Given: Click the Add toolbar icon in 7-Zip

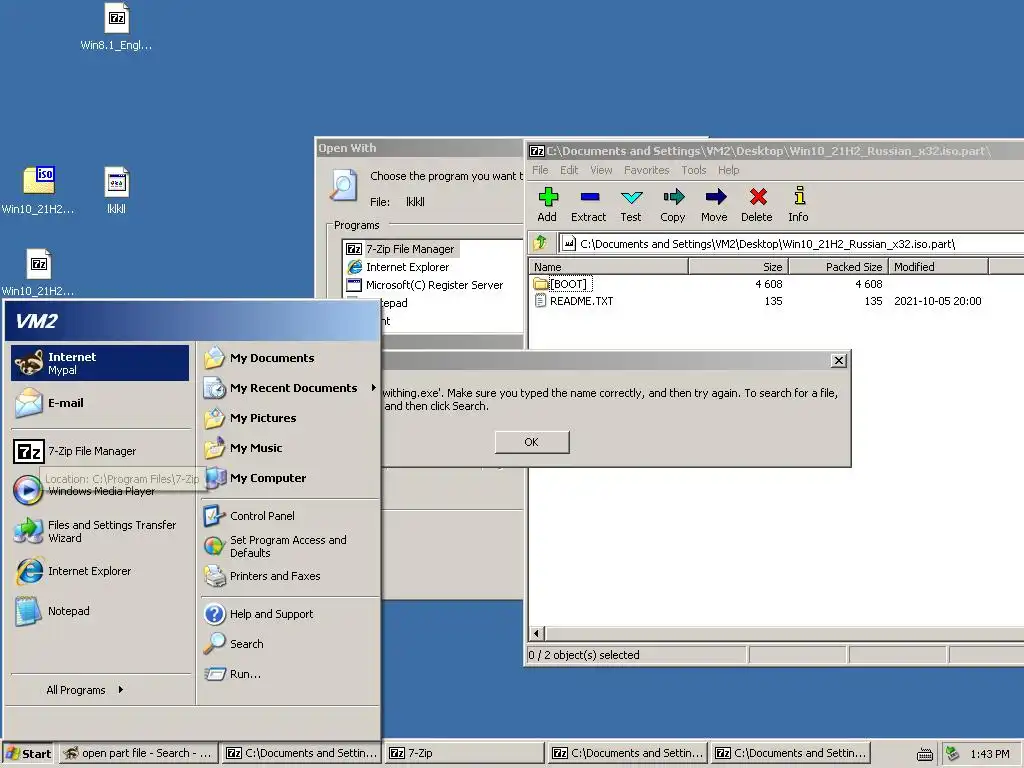Looking at the screenshot, I should click(x=547, y=204).
